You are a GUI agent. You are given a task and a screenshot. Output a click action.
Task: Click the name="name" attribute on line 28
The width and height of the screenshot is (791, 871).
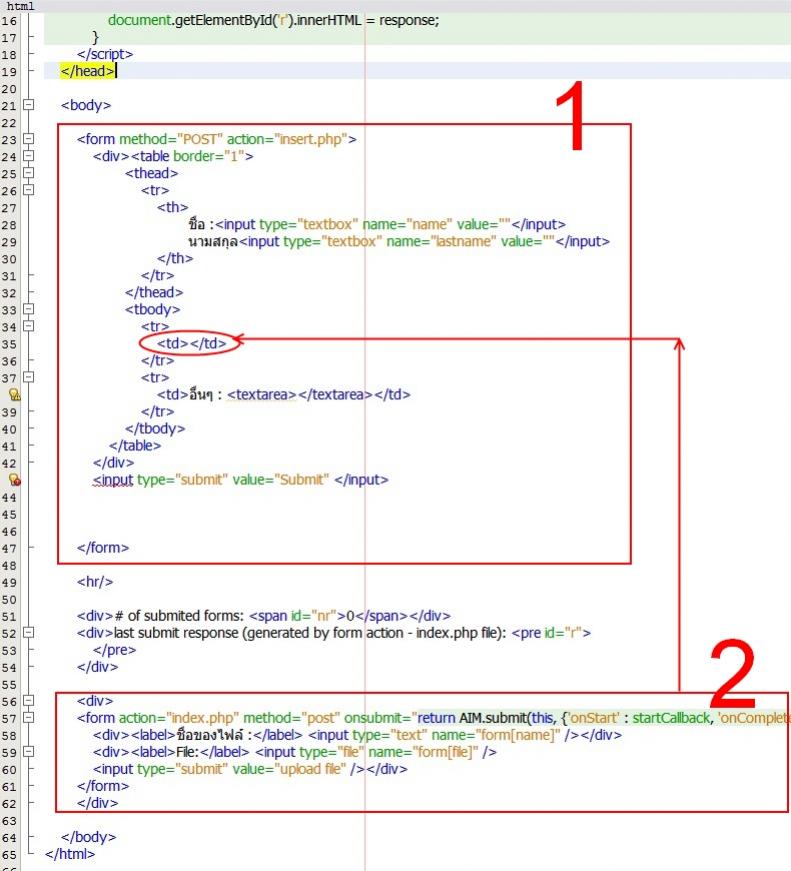pyautogui.click(x=407, y=224)
